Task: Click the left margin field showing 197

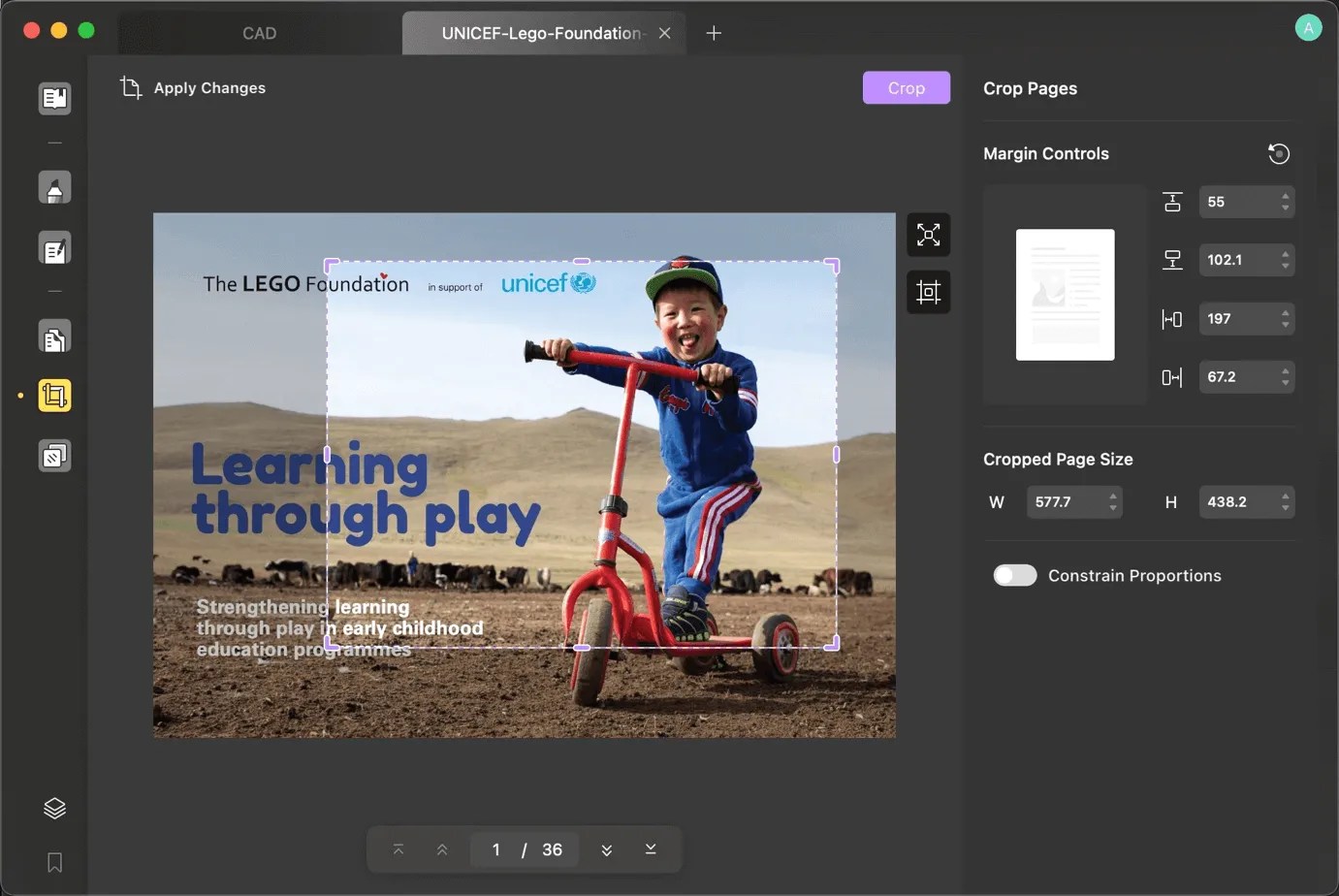Action: 1247,318
